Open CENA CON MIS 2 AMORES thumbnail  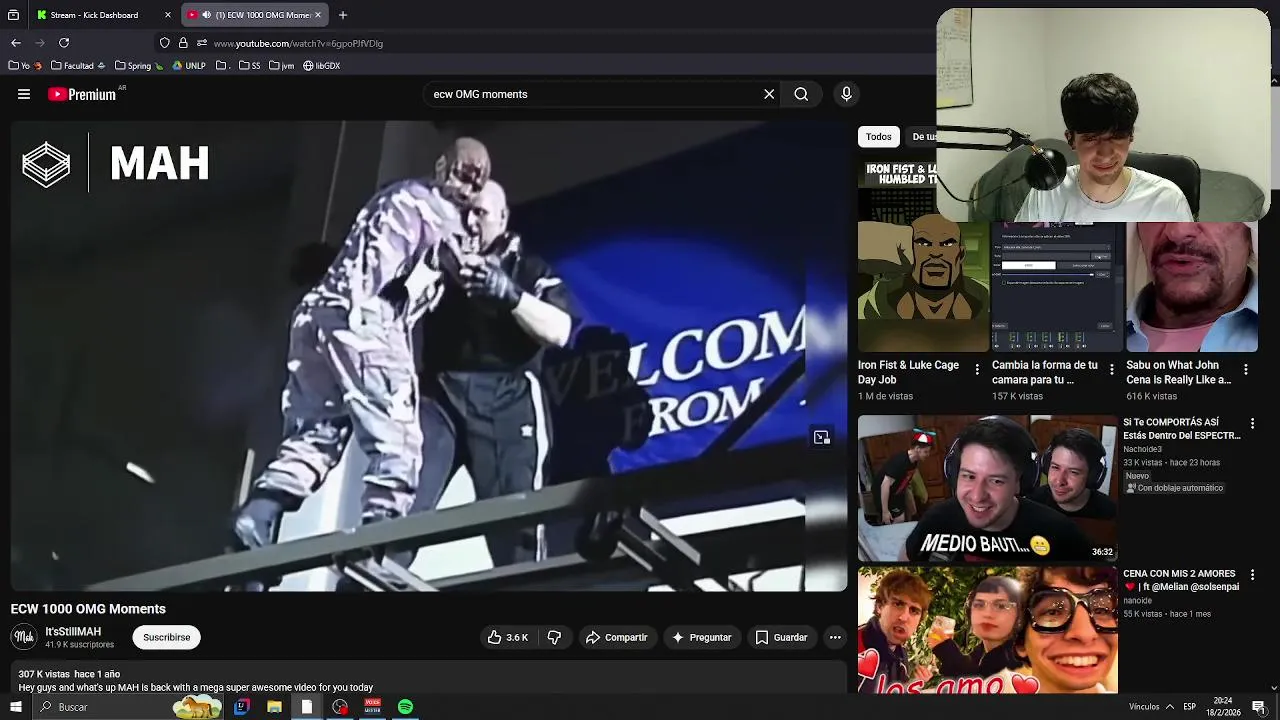(x=987, y=630)
